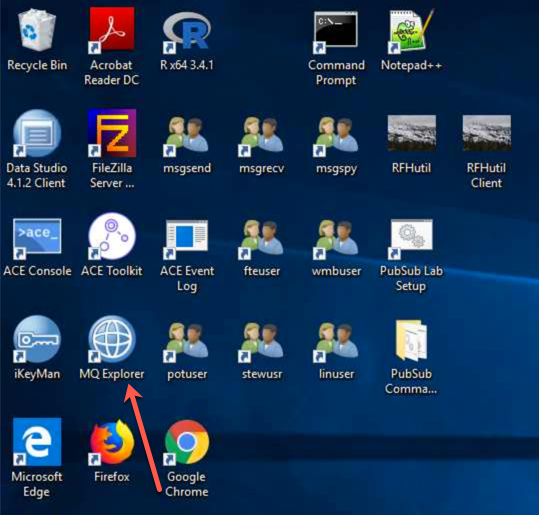The image size is (539, 515).
Task: Click the "MQ Explorer" label text
Action: (112, 374)
